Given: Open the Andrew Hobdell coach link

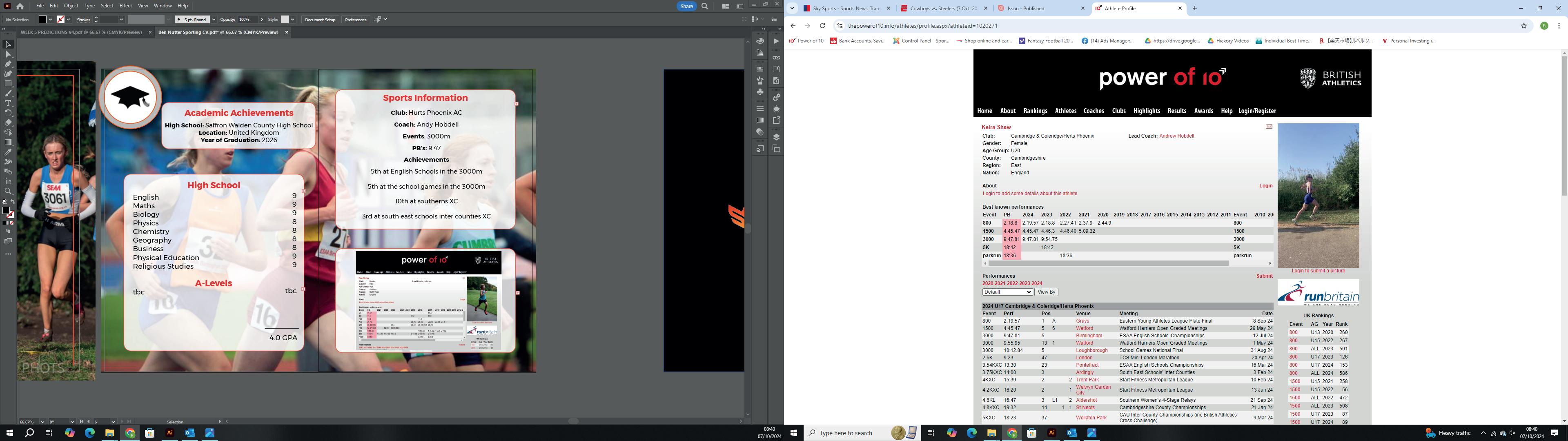Looking at the screenshot, I should click(1176, 136).
